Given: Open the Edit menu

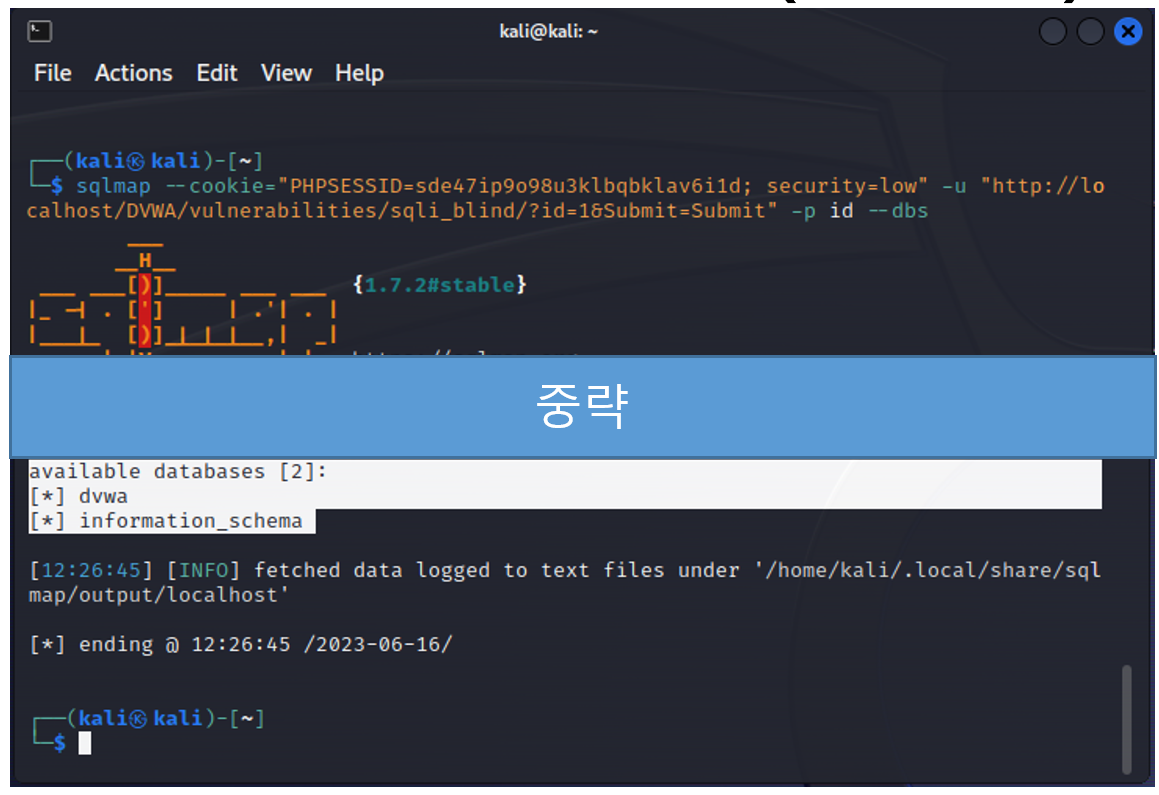Looking at the screenshot, I should pos(217,73).
